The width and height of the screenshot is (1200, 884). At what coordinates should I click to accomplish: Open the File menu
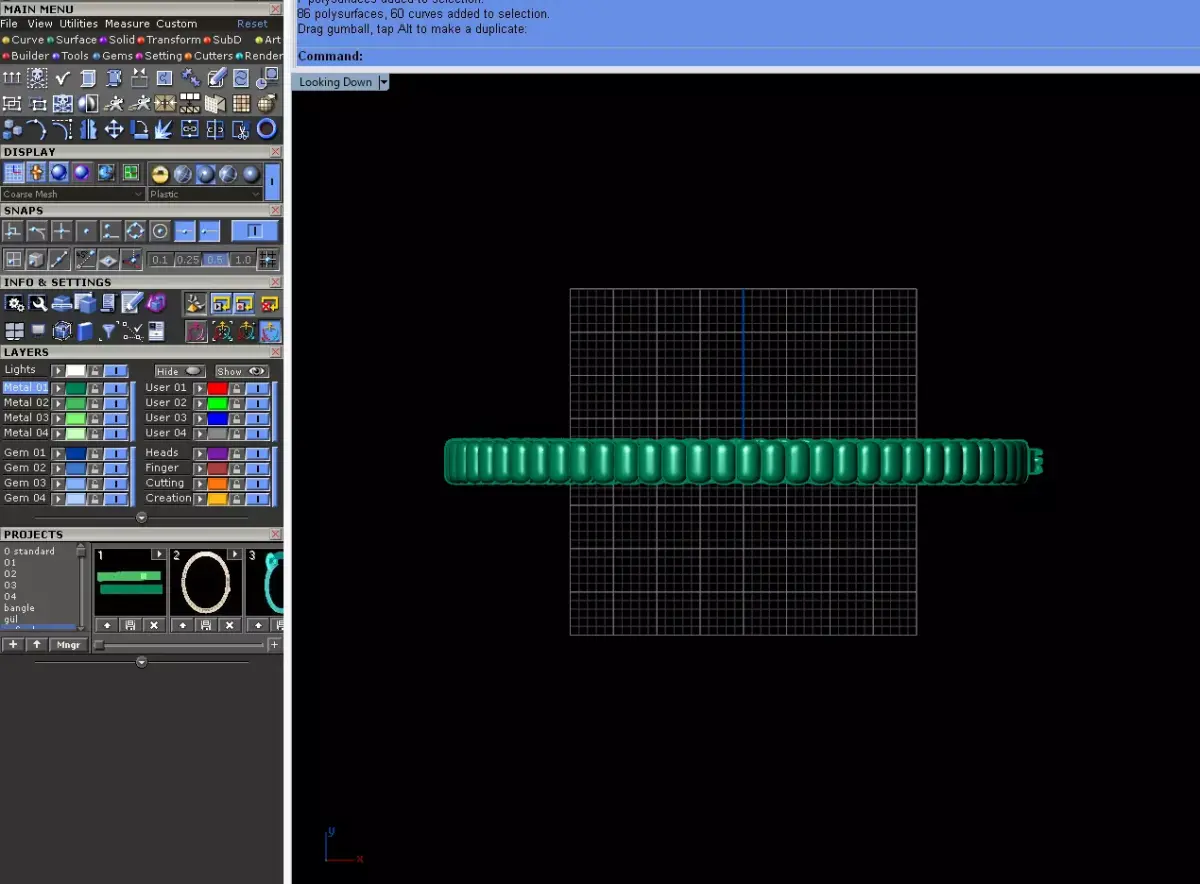pos(9,24)
